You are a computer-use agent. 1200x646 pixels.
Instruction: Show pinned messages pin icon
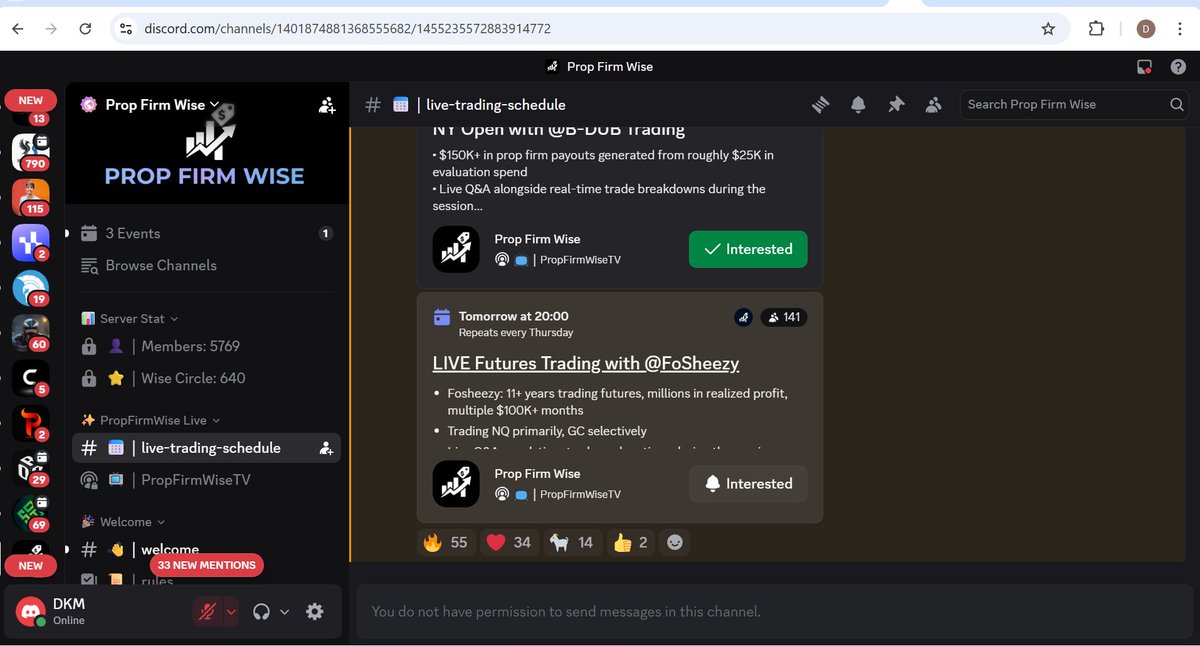coord(896,104)
